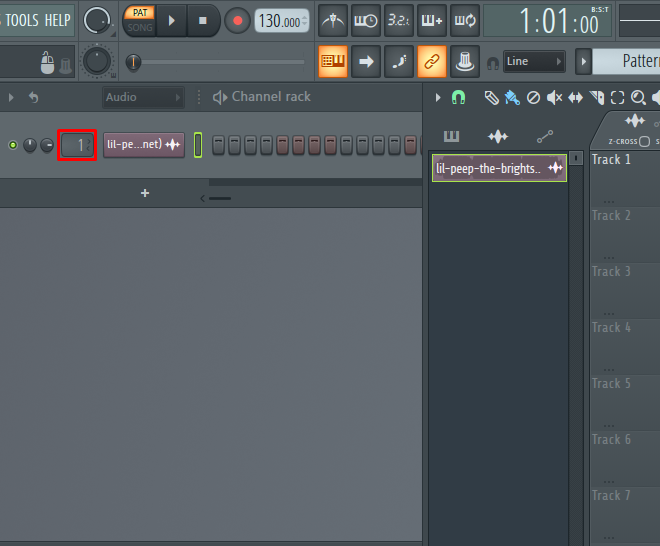Toggle the ninth step sequencer button

(346, 145)
